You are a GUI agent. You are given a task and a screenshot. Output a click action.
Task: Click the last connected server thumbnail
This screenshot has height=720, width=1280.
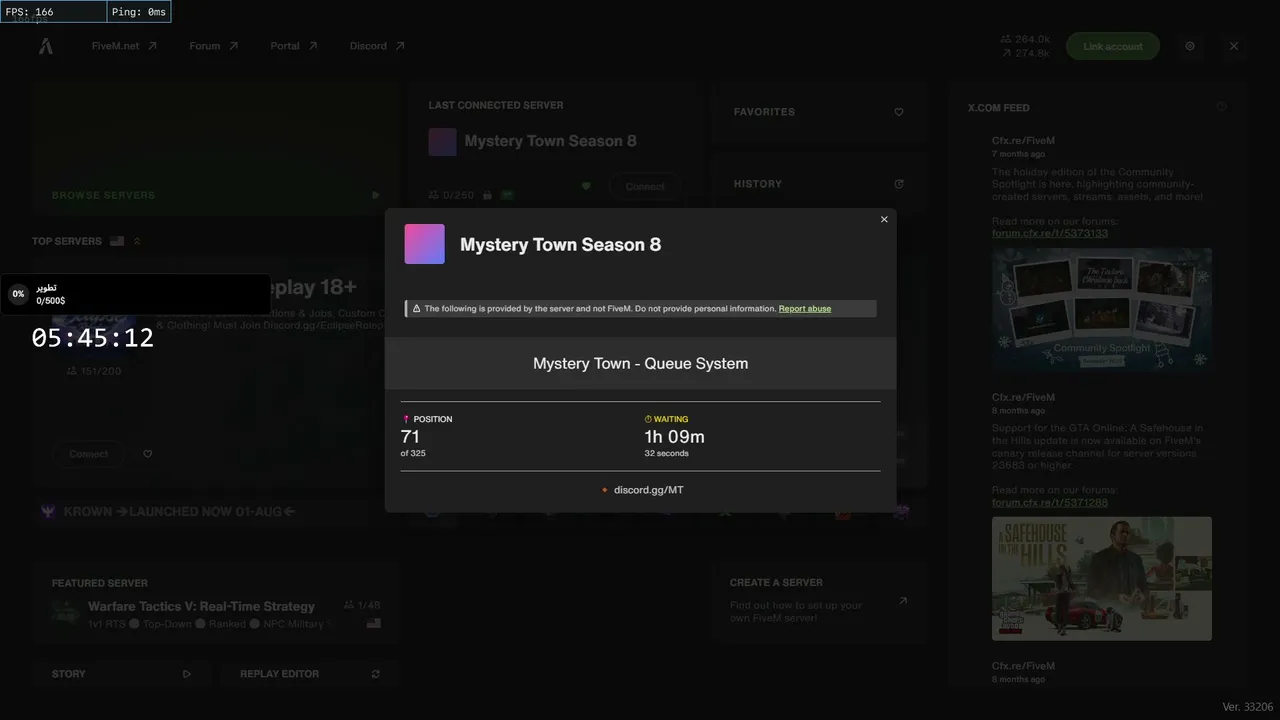[x=442, y=142]
